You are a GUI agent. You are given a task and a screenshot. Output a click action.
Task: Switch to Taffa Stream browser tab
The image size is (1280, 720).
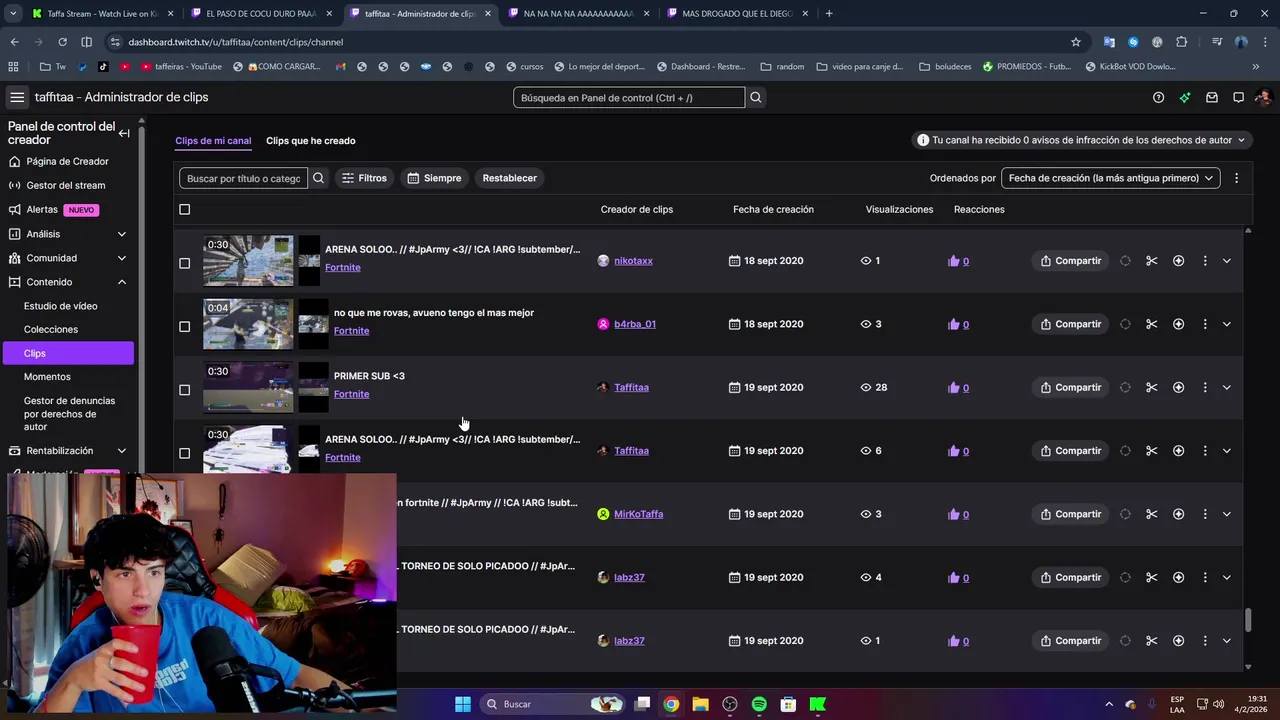[x=100, y=14]
